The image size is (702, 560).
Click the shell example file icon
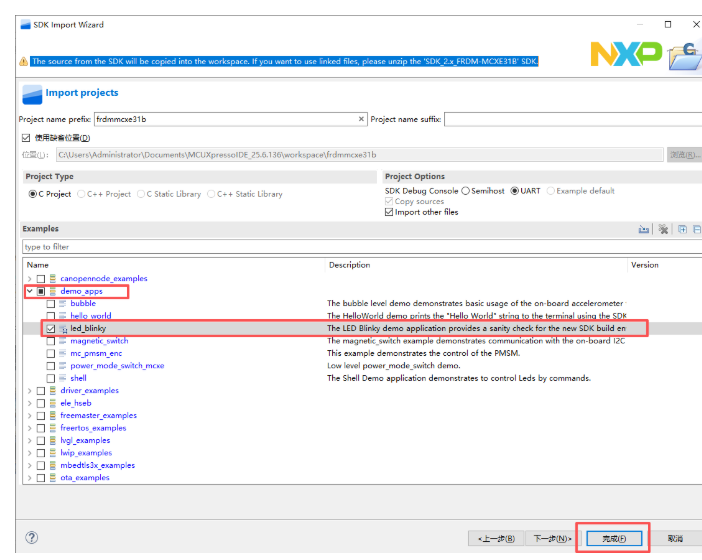coord(63,378)
